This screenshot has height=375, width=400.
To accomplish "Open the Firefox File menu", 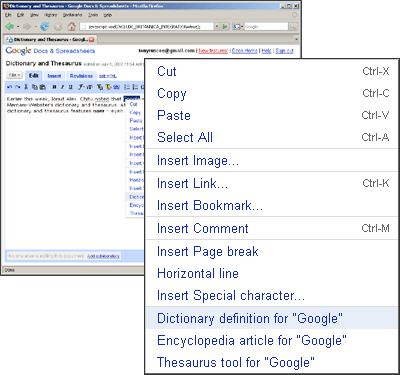I will point(8,15).
